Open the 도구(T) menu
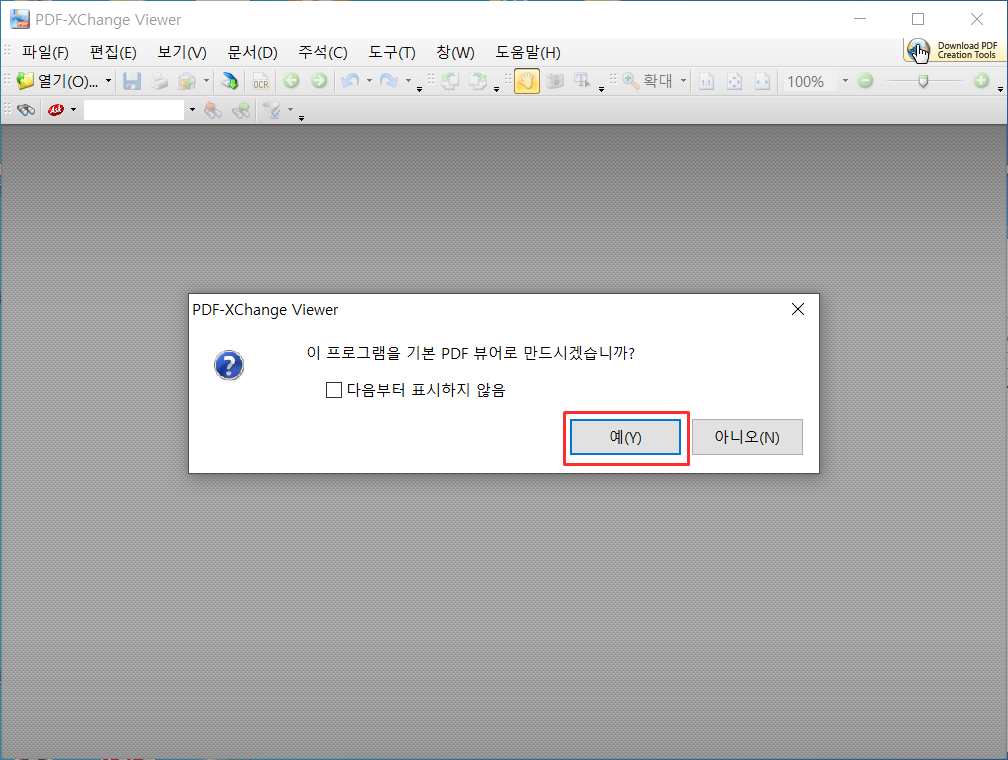This screenshot has height=760, width=1008. (x=392, y=52)
